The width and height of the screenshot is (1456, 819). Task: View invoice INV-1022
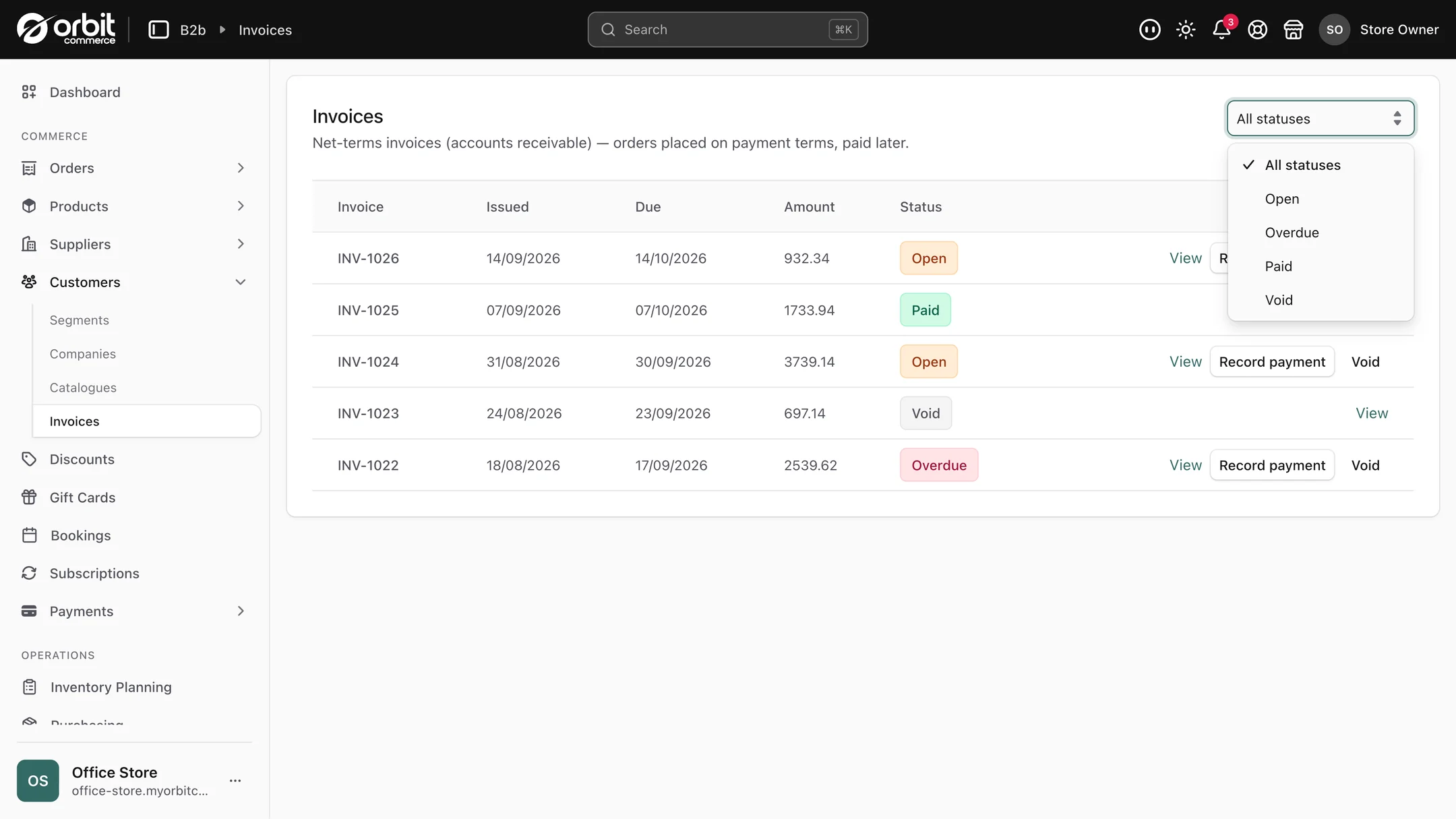1185,465
